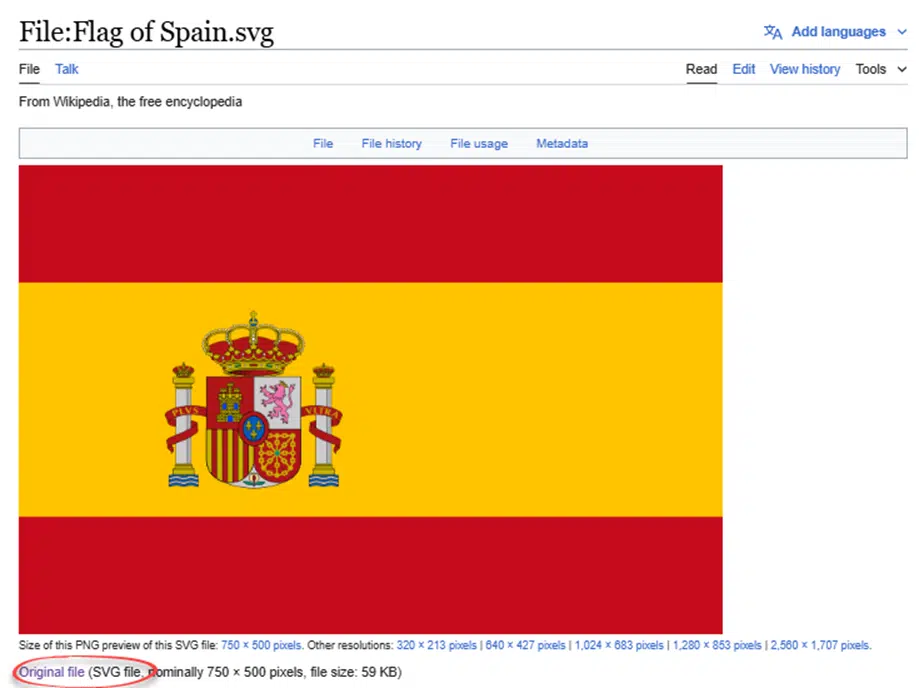Open the Tools dropdown menu
The width and height of the screenshot is (919, 688).
pyautogui.click(x=881, y=69)
